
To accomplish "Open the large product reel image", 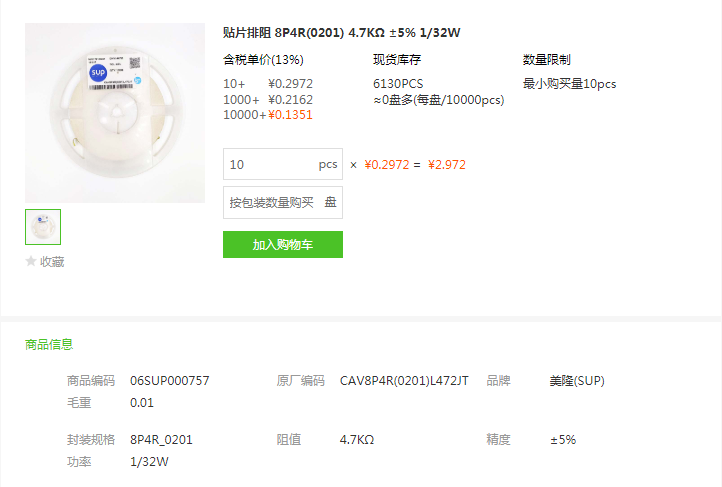I will [x=115, y=113].
